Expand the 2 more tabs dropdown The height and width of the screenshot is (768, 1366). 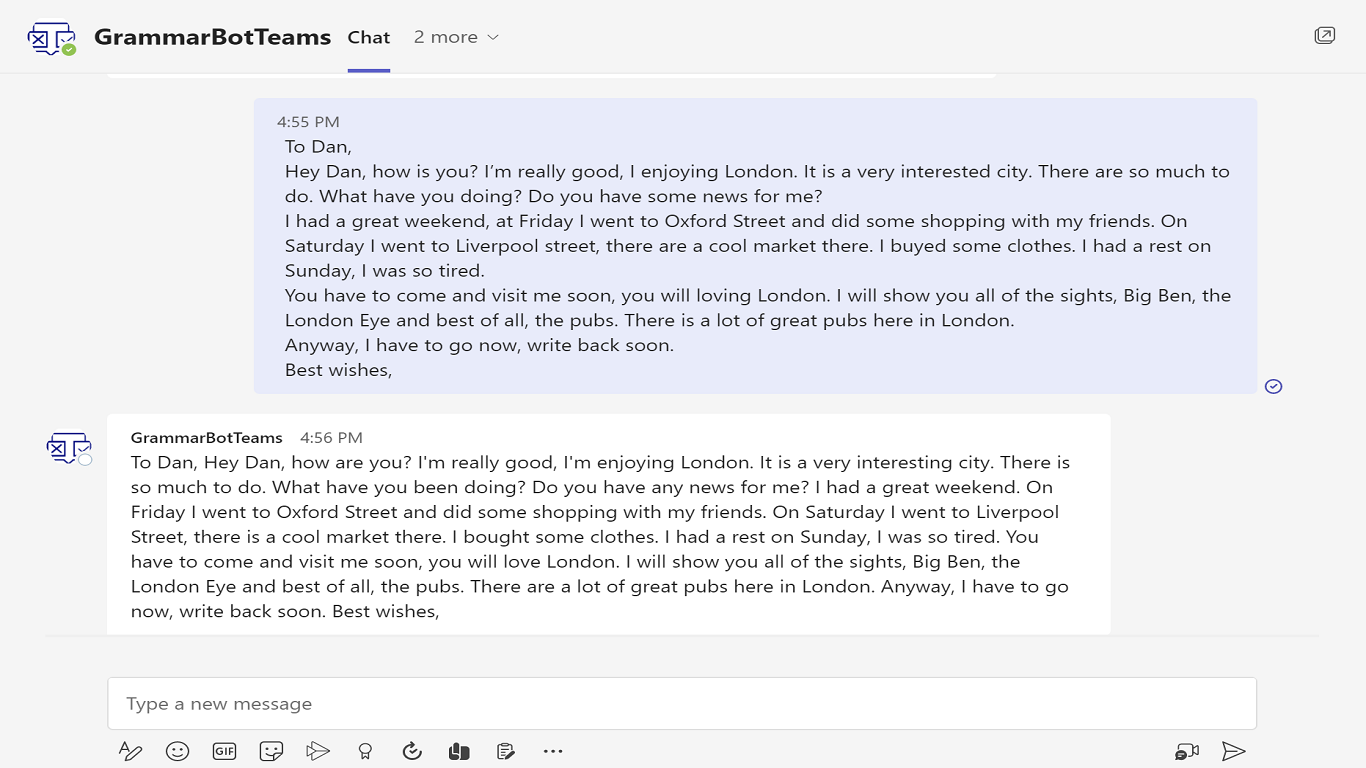click(x=456, y=37)
